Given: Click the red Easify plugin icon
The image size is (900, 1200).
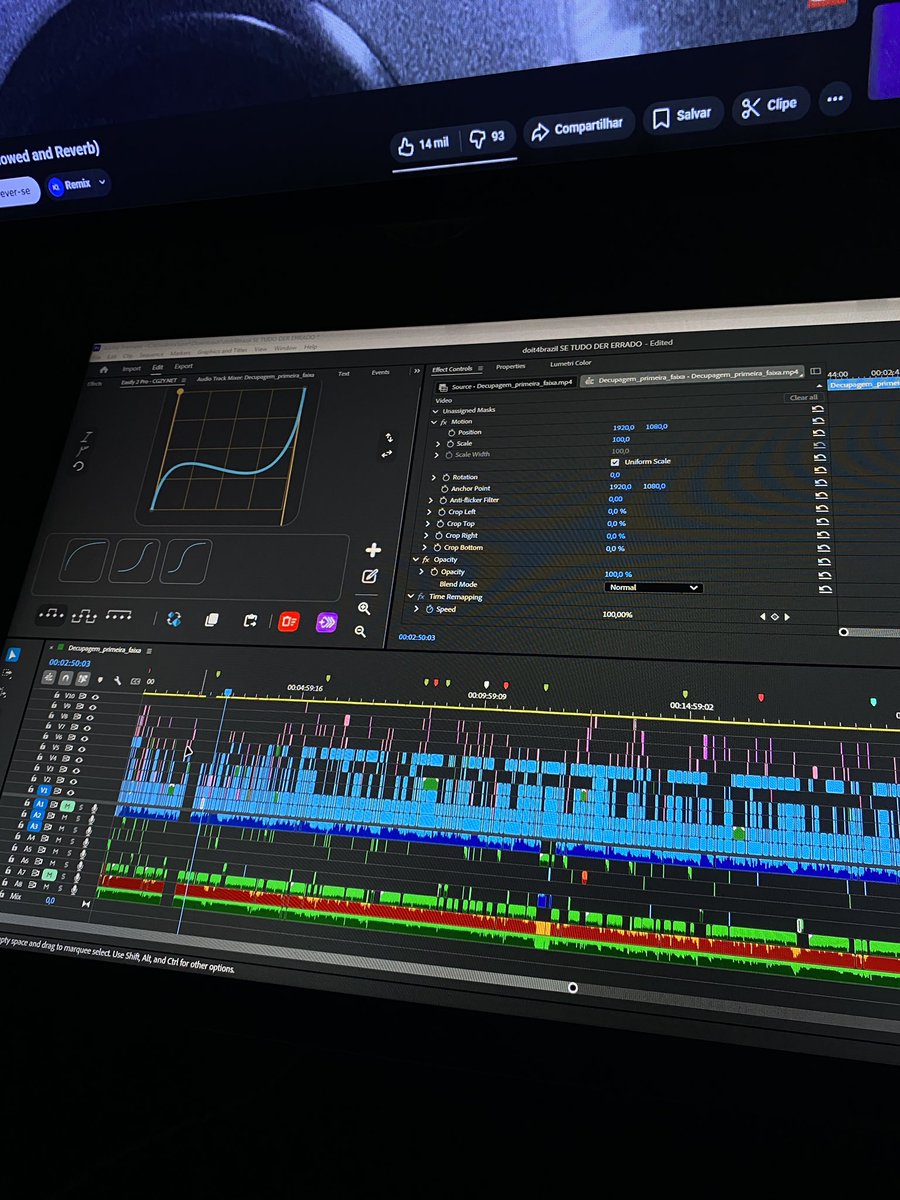Looking at the screenshot, I should [289, 622].
